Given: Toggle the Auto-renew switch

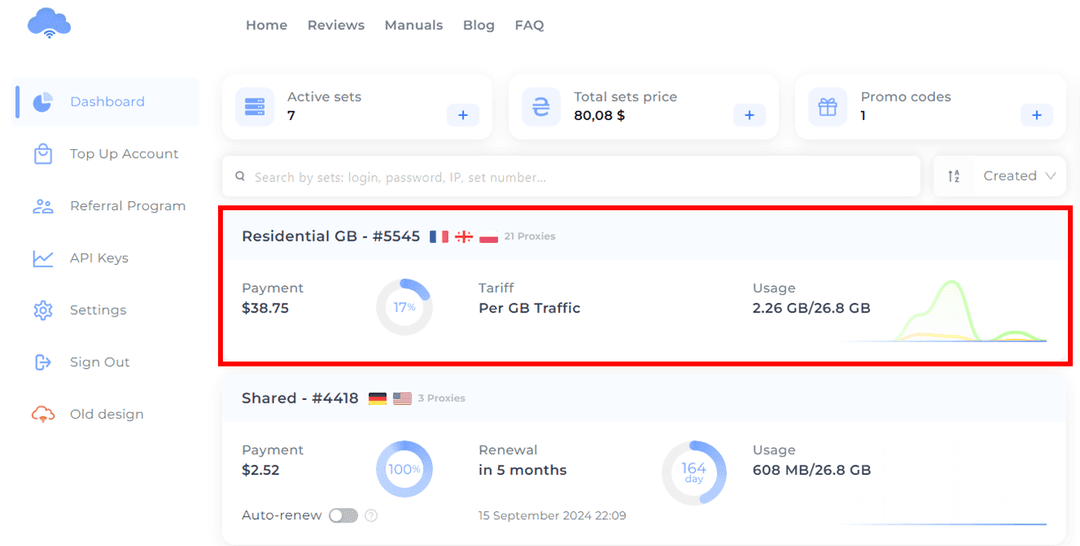Looking at the screenshot, I should tap(343, 516).
